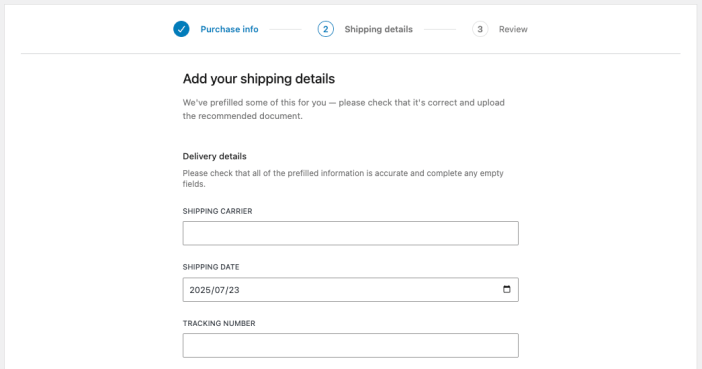Image resolution: width=702 pixels, height=369 pixels.
Task: Focus the Tracking Number text box
Action: [x=351, y=345]
